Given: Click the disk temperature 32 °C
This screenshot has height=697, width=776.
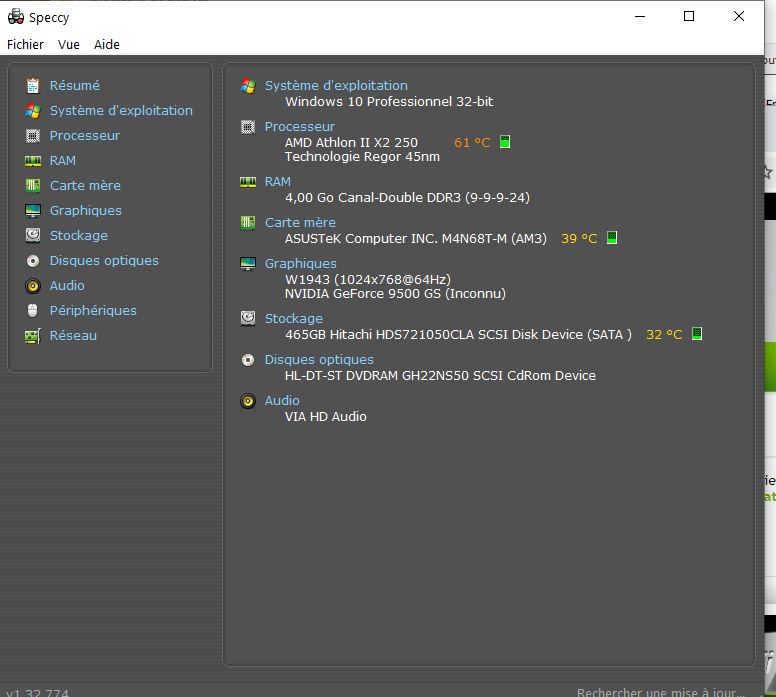Looking at the screenshot, I should pos(664,335).
